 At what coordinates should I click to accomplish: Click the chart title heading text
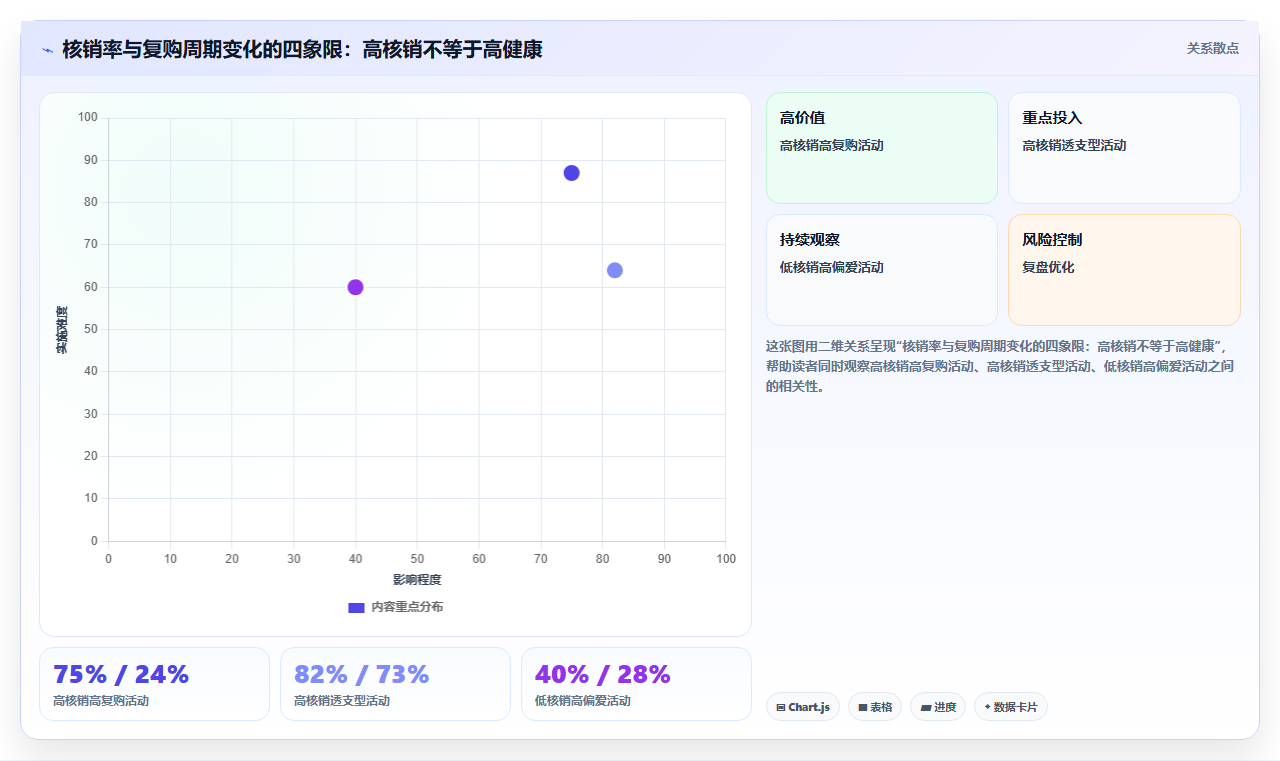coord(302,49)
